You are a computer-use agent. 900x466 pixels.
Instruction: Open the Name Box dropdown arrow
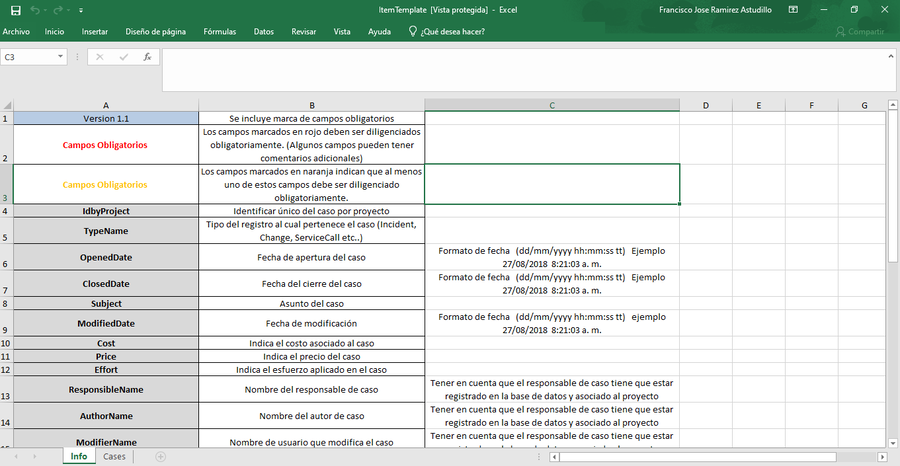point(61,57)
